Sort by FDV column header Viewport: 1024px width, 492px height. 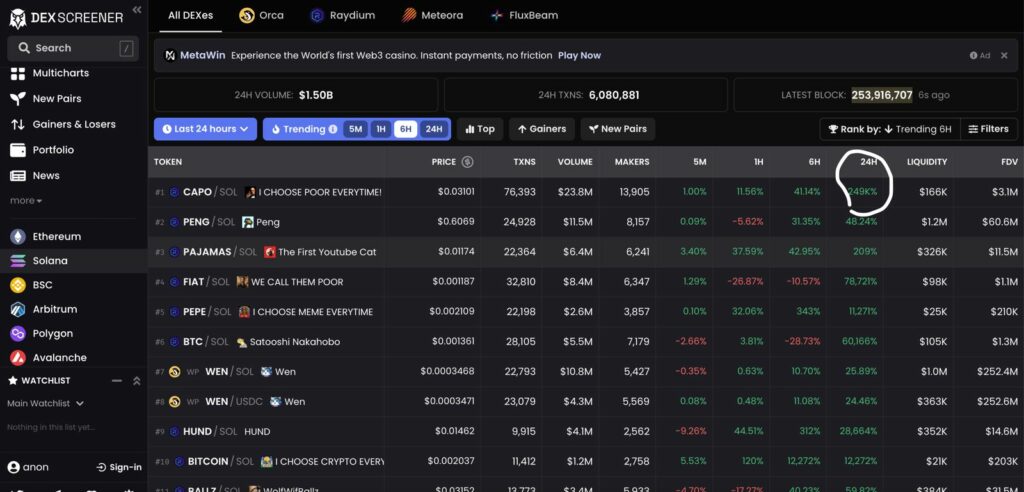(x=1009, y=162)
